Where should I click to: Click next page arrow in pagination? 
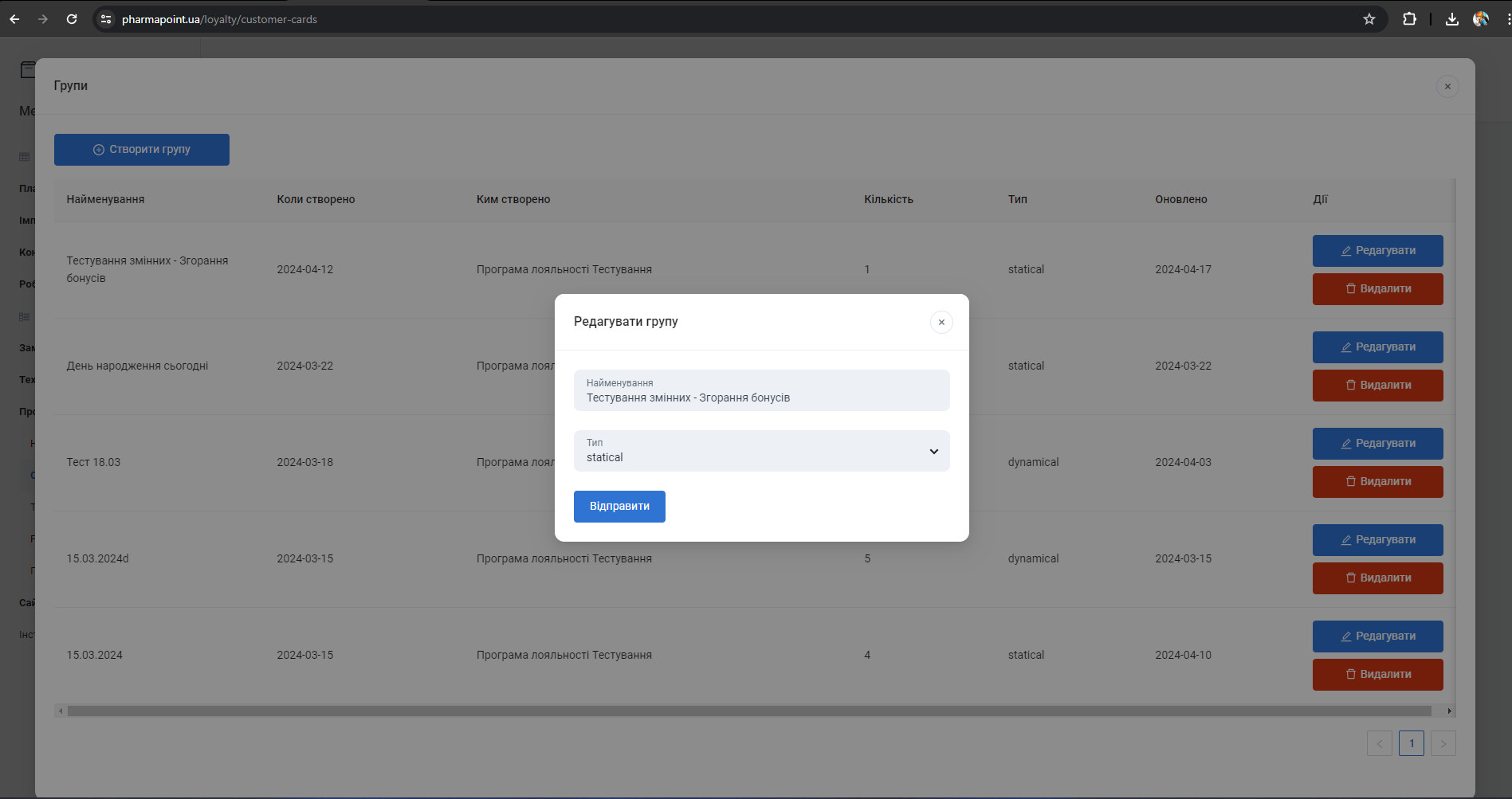tap(1443, 743)
